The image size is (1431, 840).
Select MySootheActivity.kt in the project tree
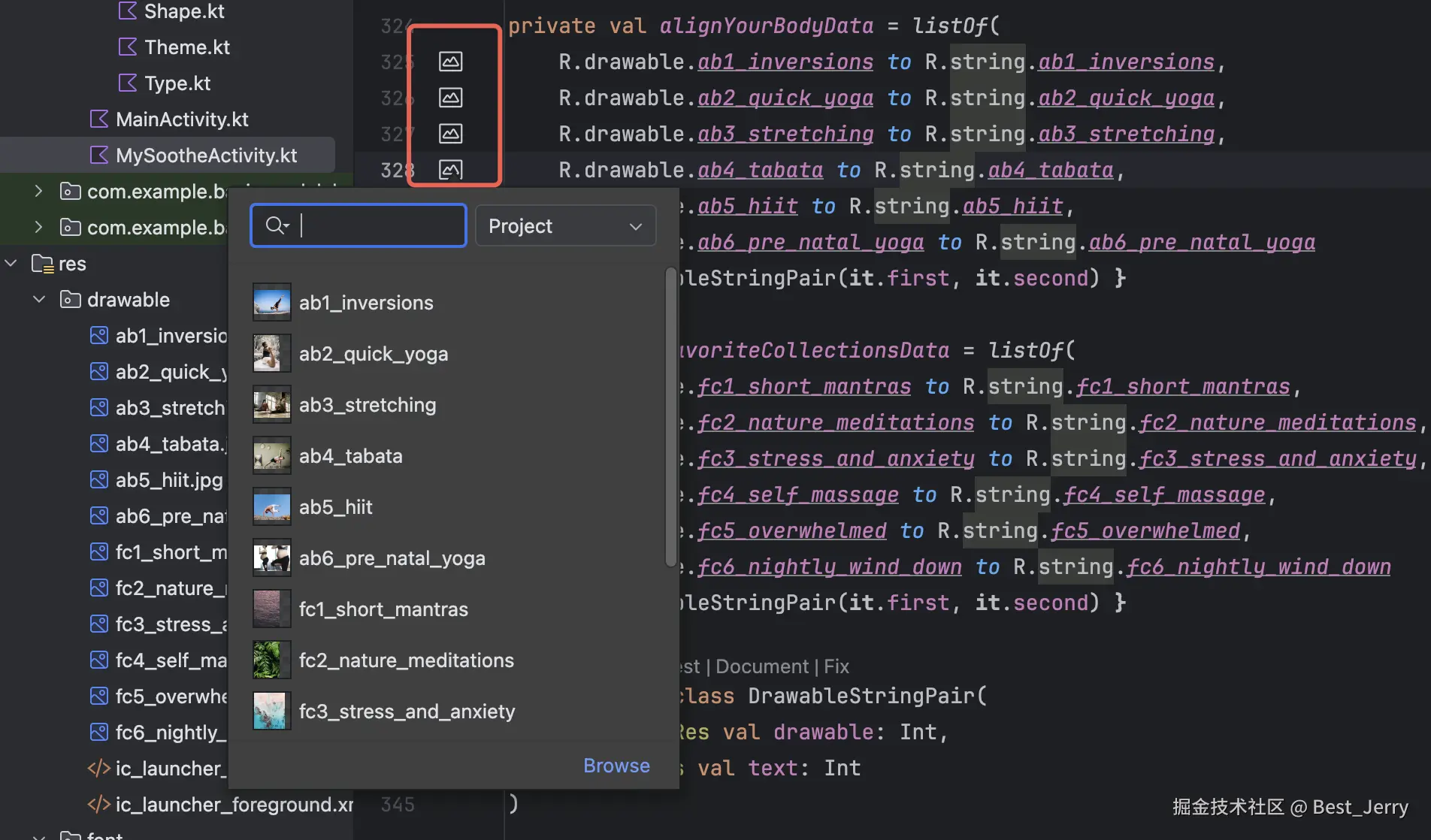tap(206, 156)
